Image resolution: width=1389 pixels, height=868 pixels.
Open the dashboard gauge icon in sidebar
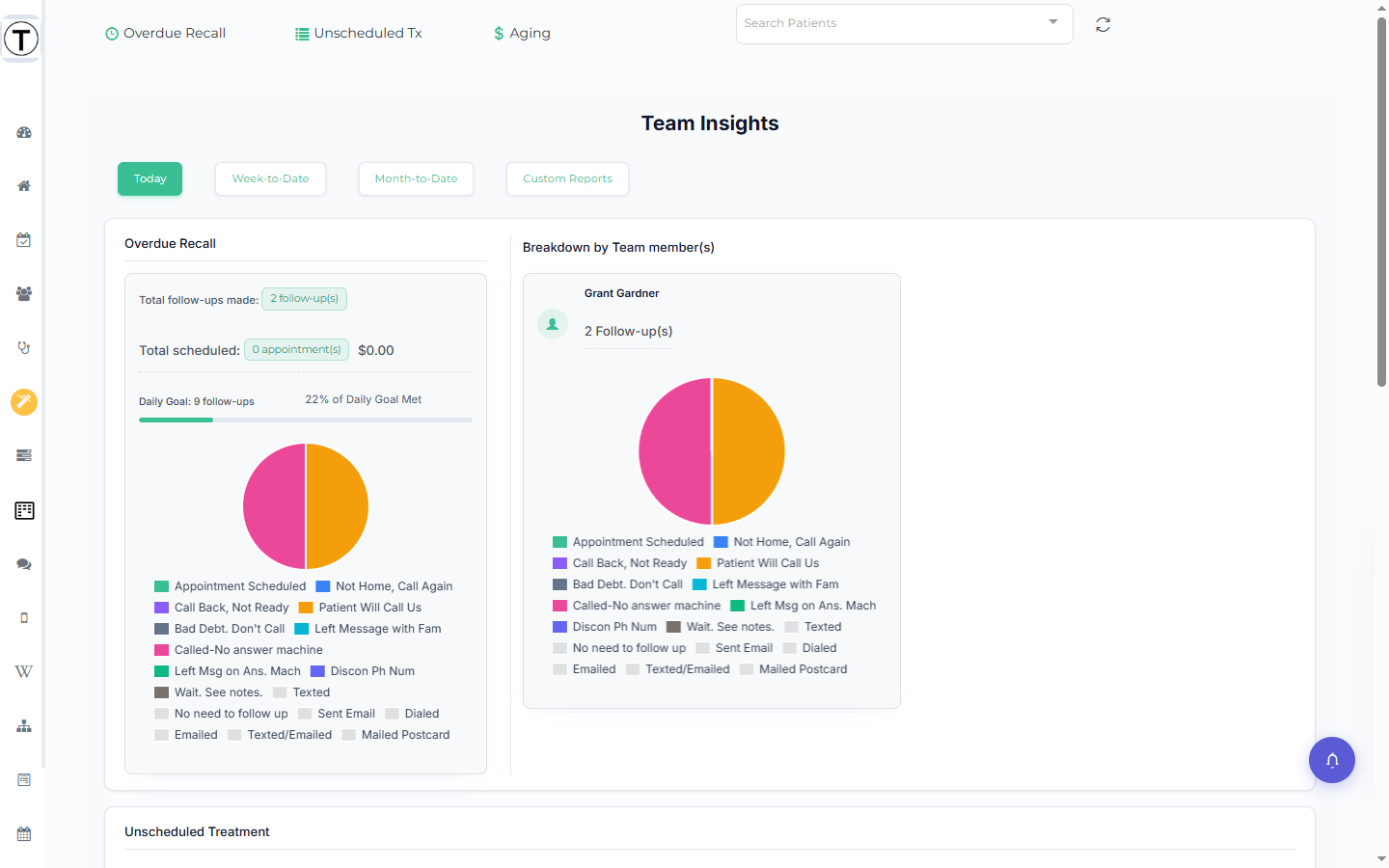point(24,132)
